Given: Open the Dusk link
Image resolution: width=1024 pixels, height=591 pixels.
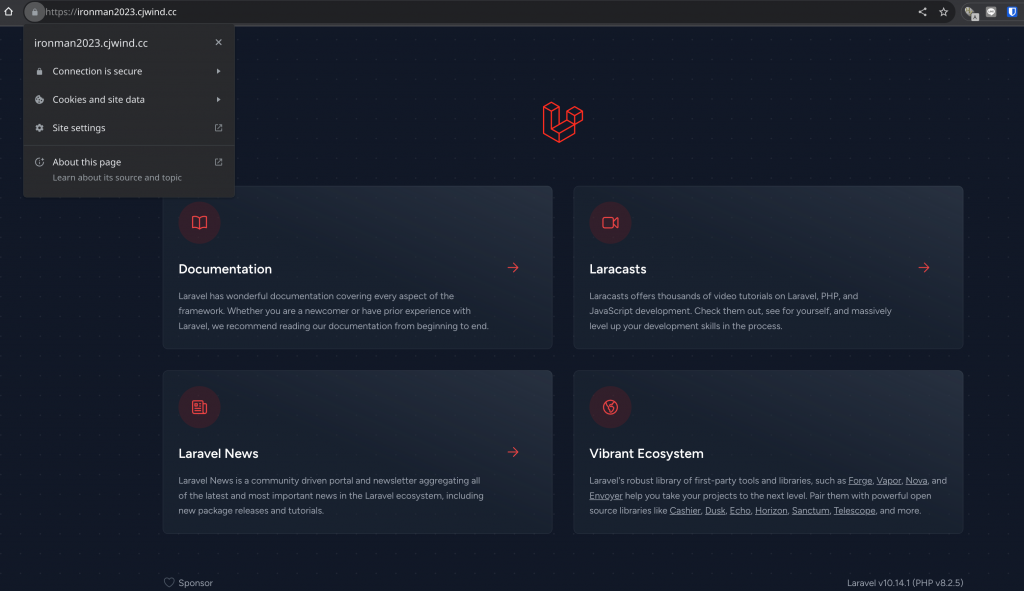Looking at the screenshot, I should pyautogui.click(x=715, y=511).
